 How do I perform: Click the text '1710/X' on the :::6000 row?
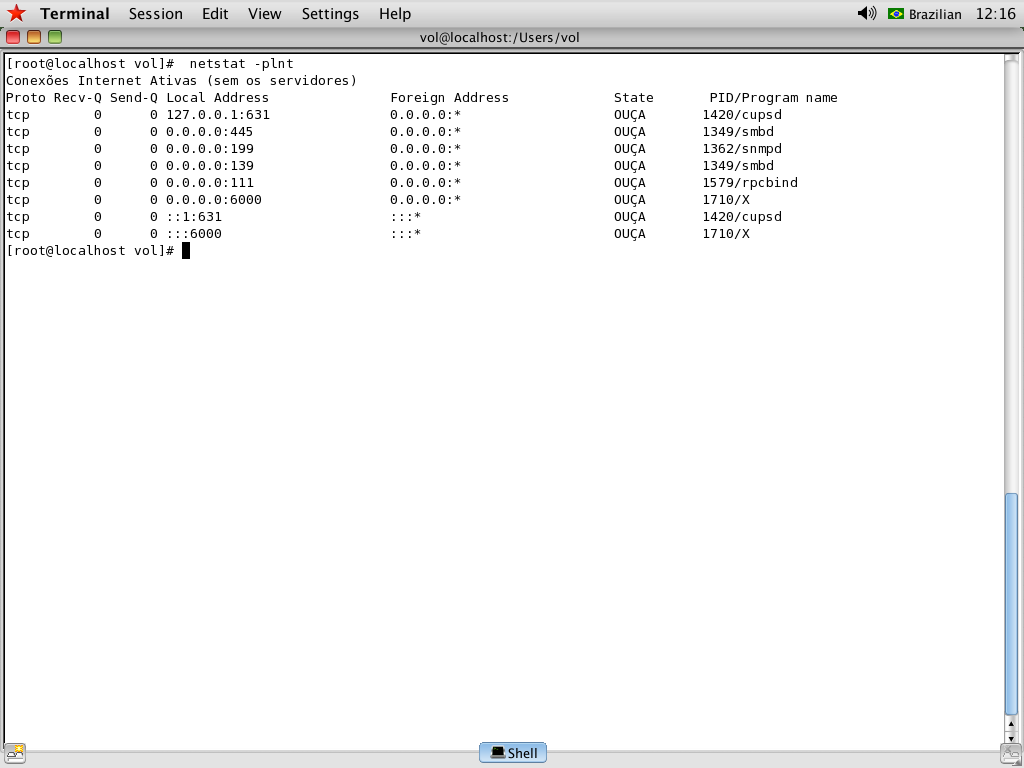(726, 234)
